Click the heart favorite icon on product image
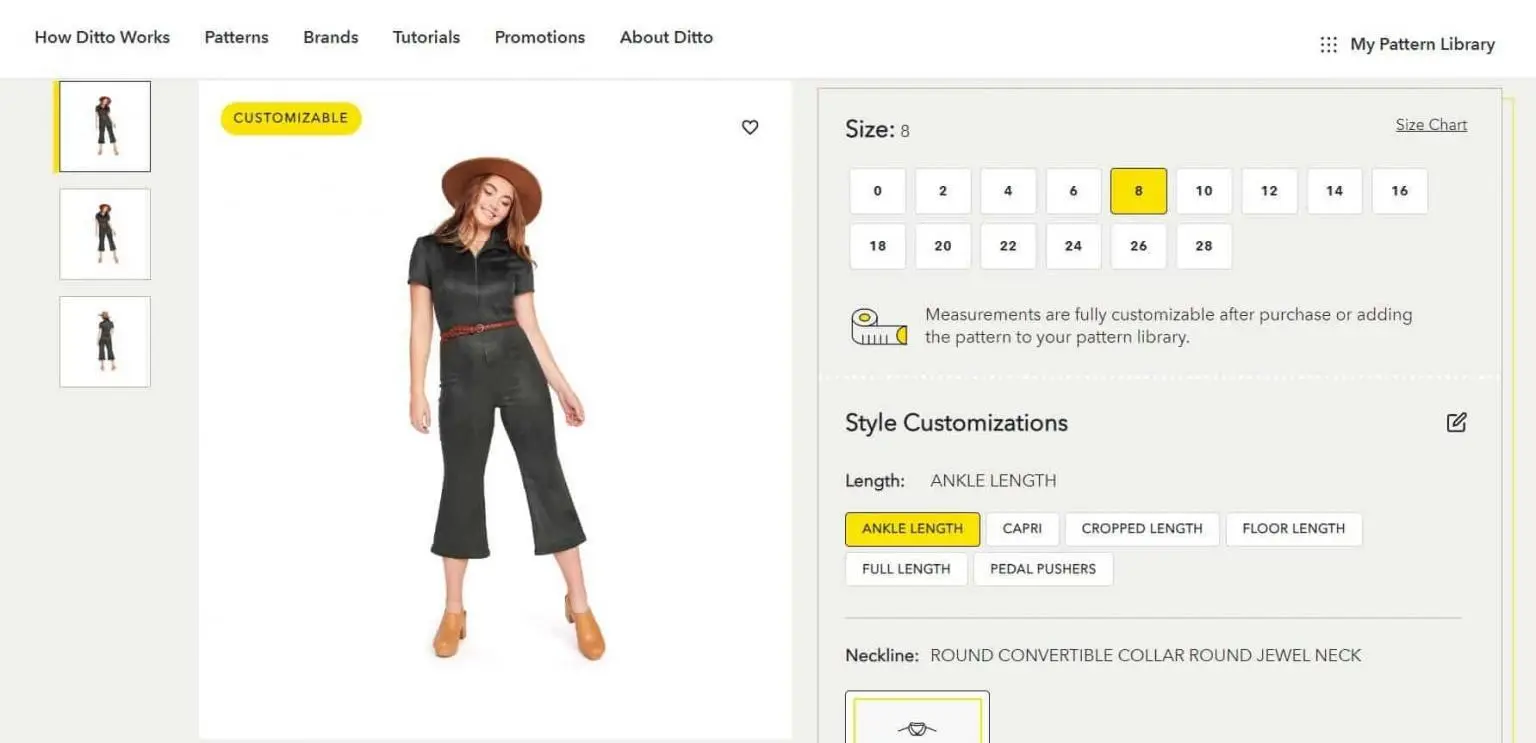The width and height of the screenshot is (1536, 743). point(750,127)
